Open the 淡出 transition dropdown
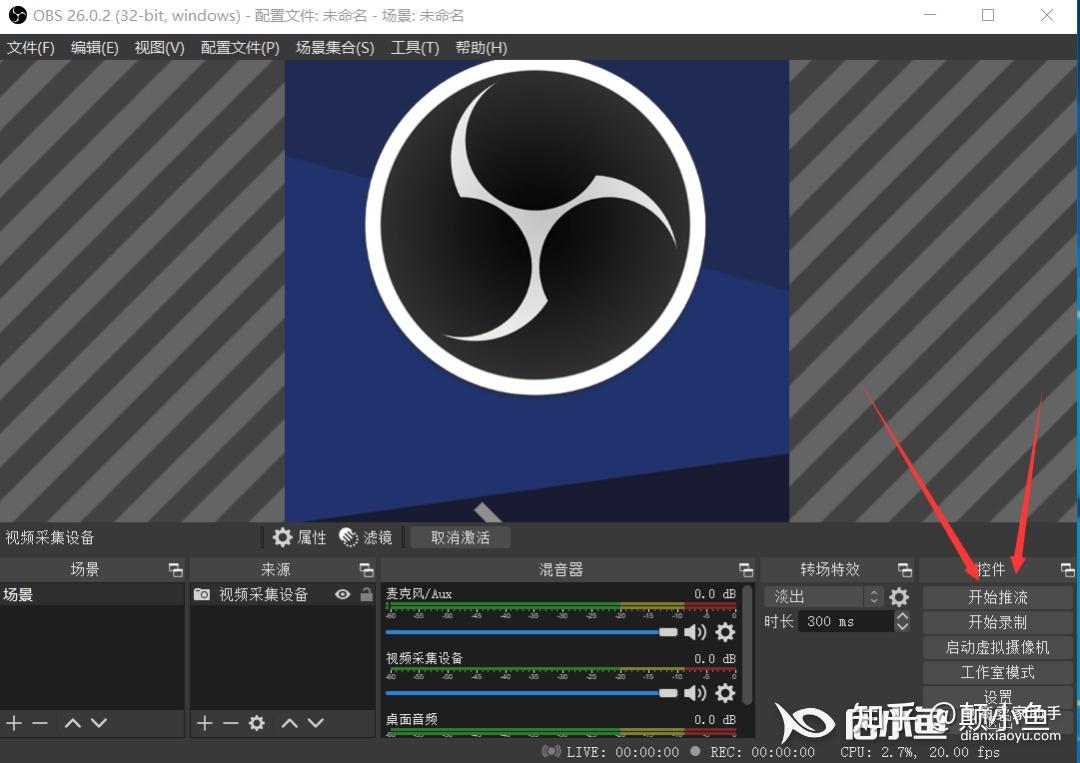The image size is (1080, 763). 823,596
